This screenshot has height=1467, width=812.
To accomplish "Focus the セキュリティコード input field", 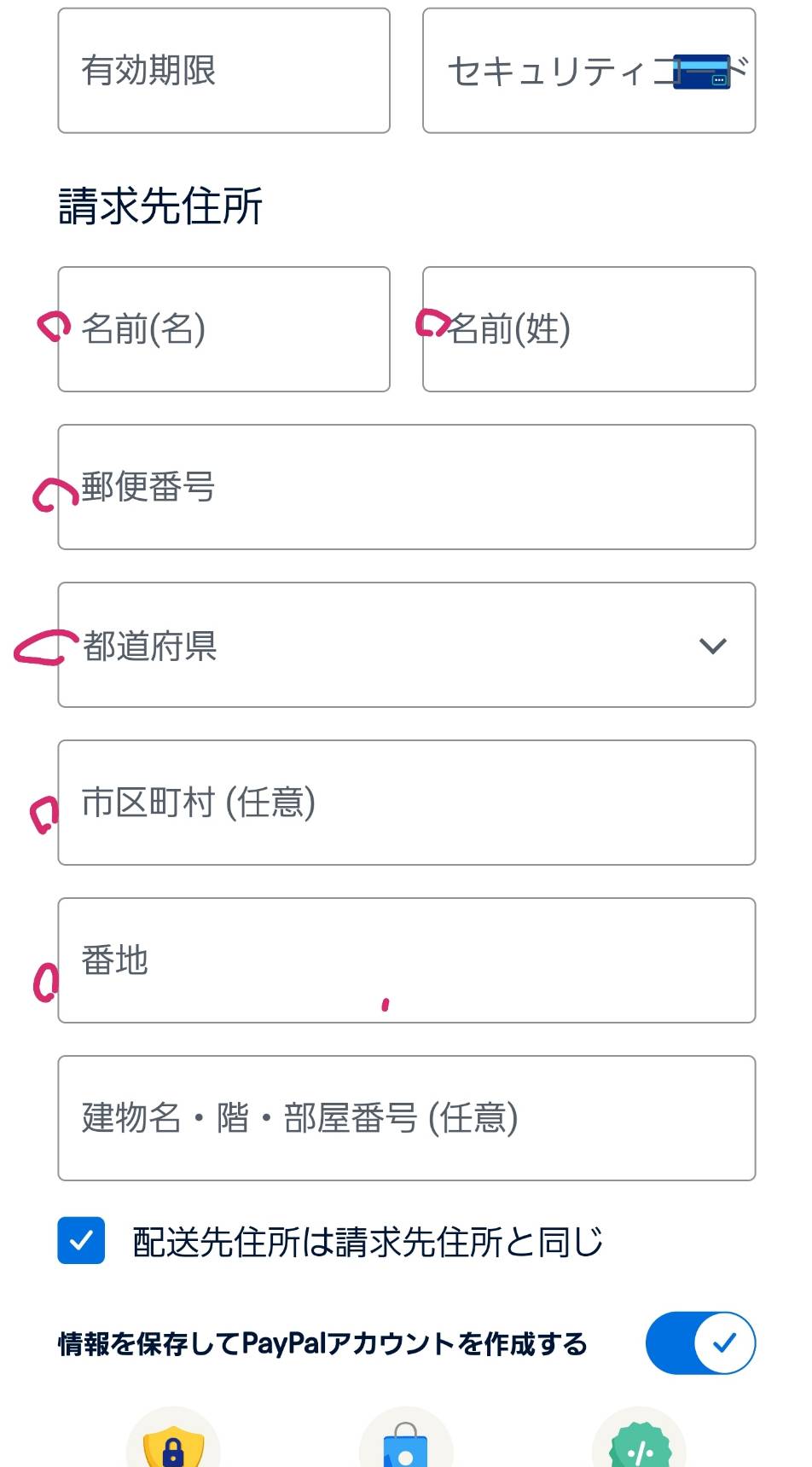I will tap(554, 71).
